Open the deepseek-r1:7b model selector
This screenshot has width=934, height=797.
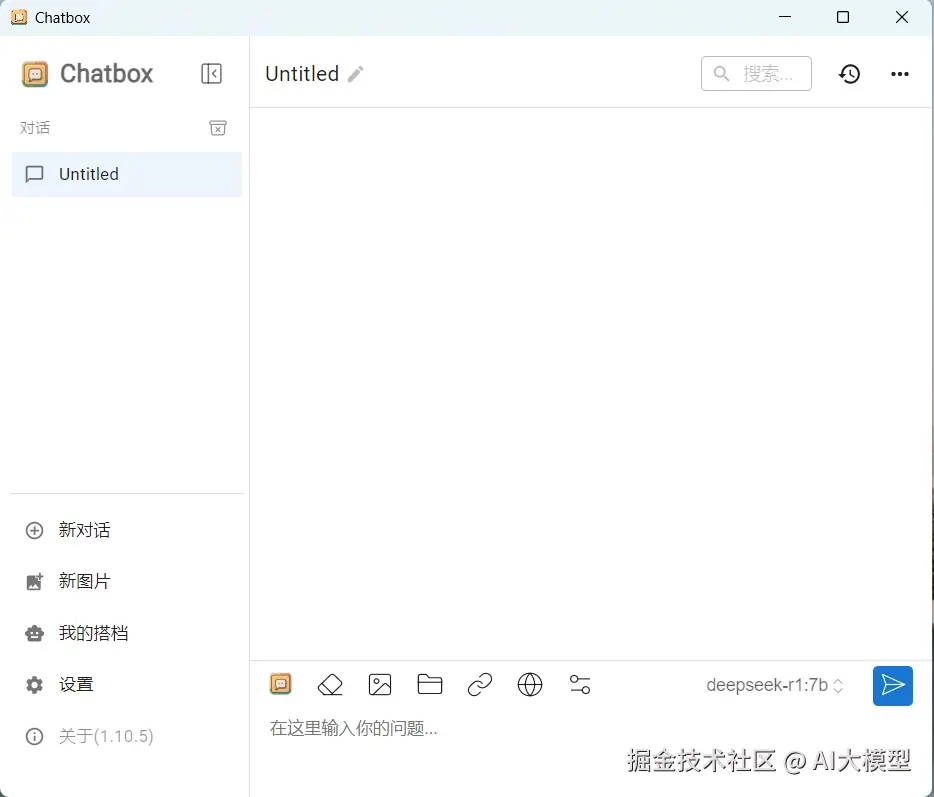click(x=774, y=685)
